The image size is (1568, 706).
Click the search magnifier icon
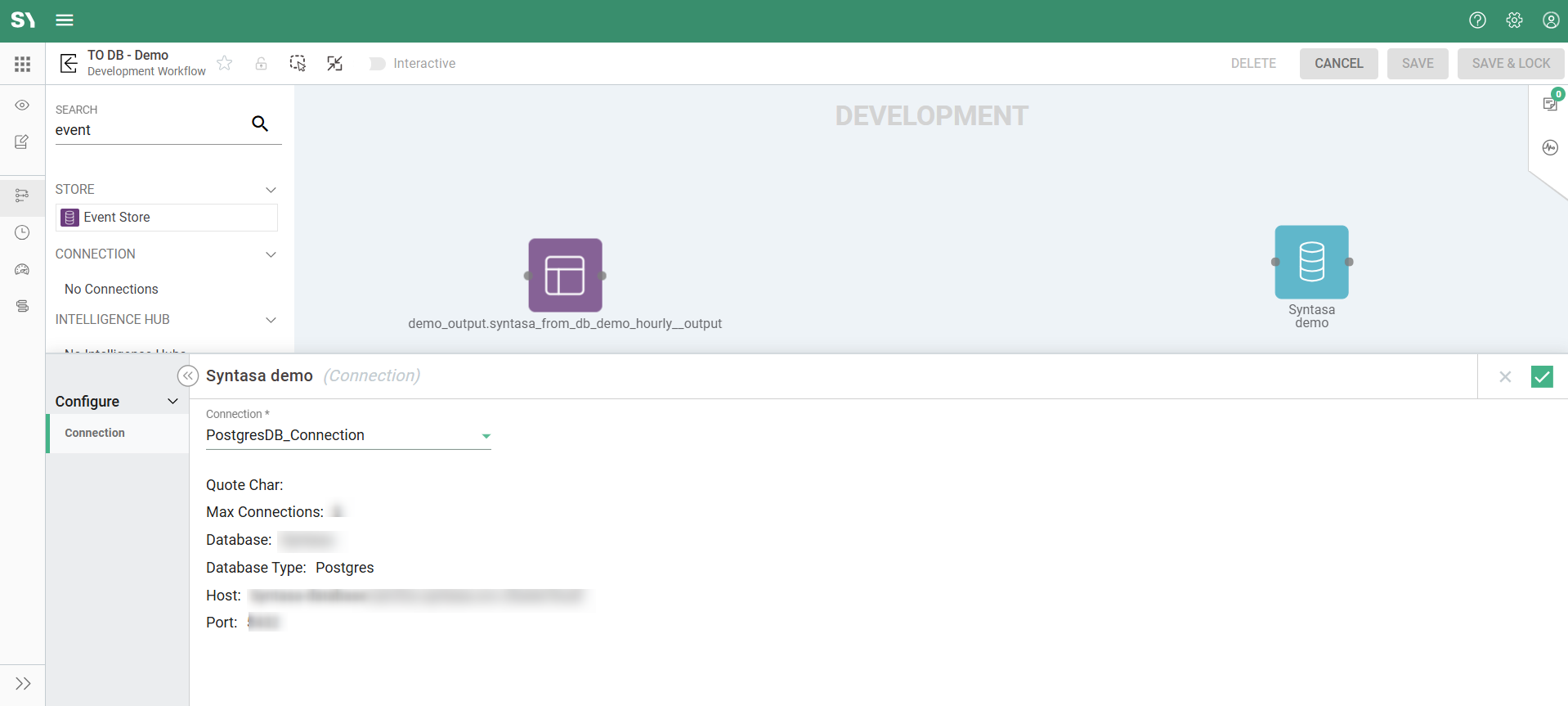pos(260,124)
